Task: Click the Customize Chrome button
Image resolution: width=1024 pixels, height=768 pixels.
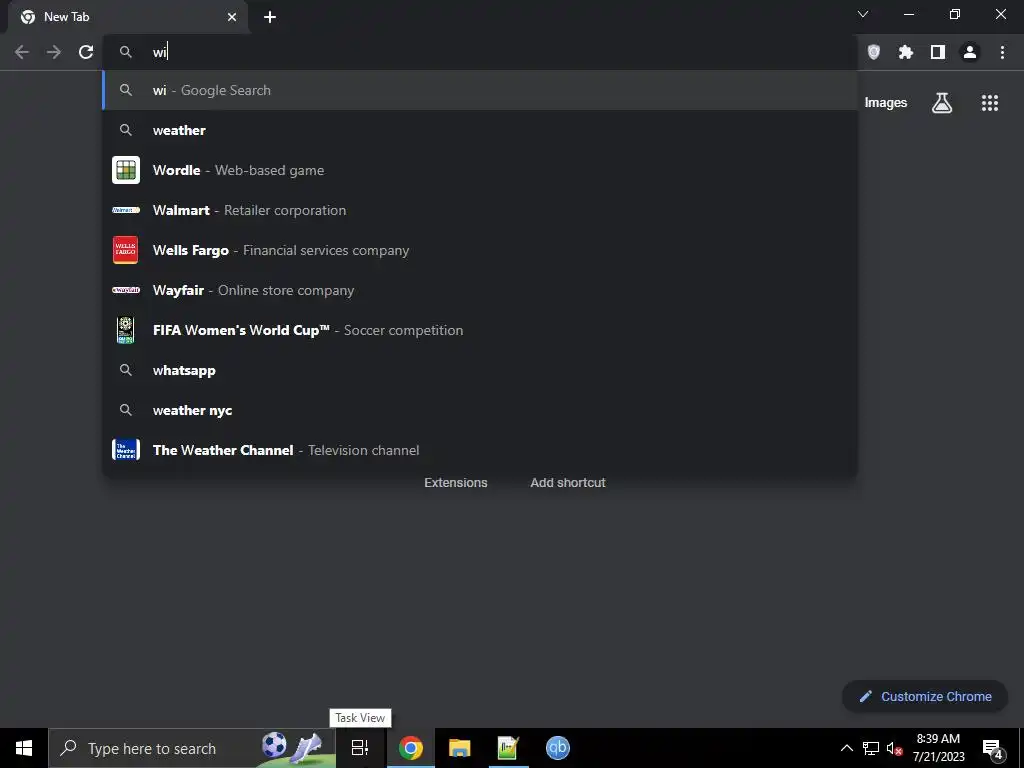Action: click(x=925, y=696)
